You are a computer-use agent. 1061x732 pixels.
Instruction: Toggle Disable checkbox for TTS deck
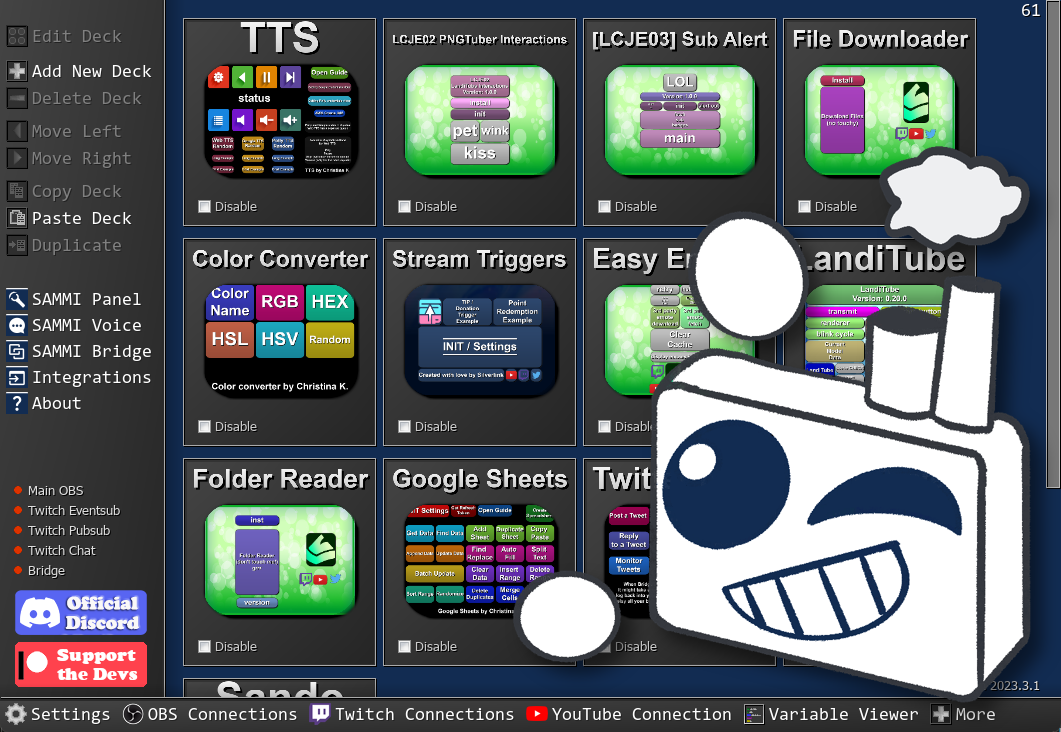point(205,207)
